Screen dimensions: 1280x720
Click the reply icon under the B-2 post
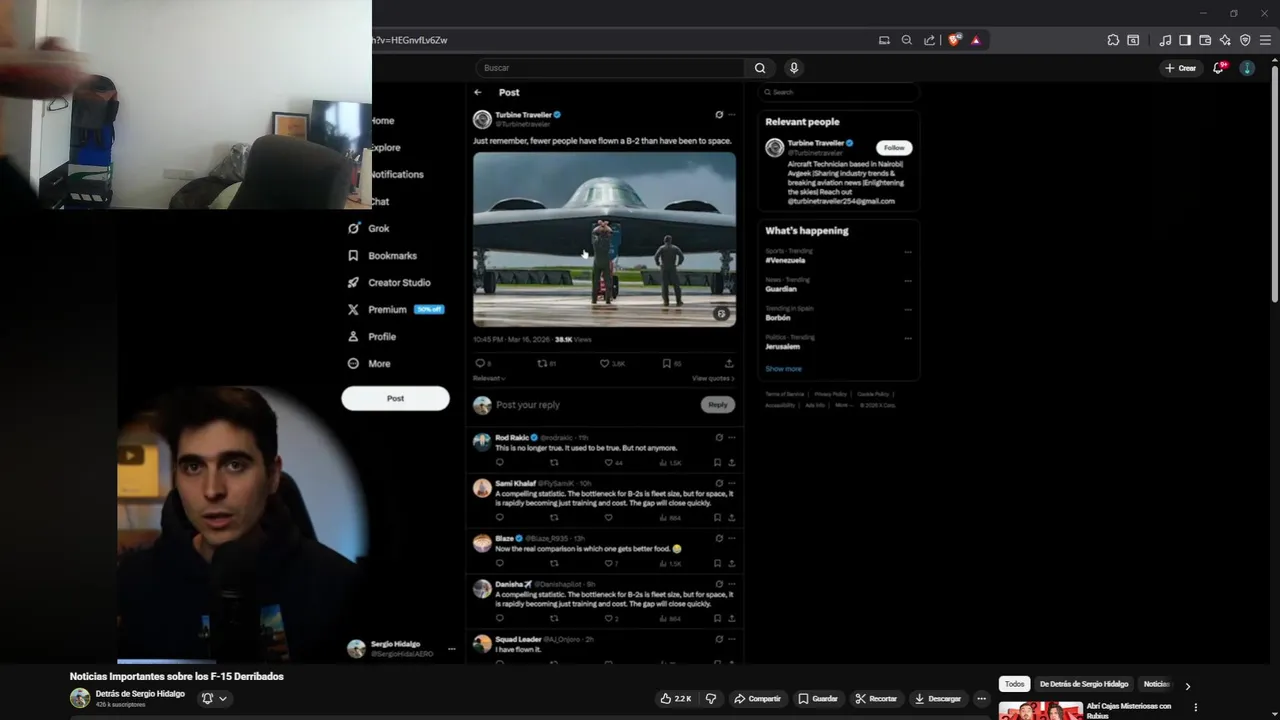(480, 363)
